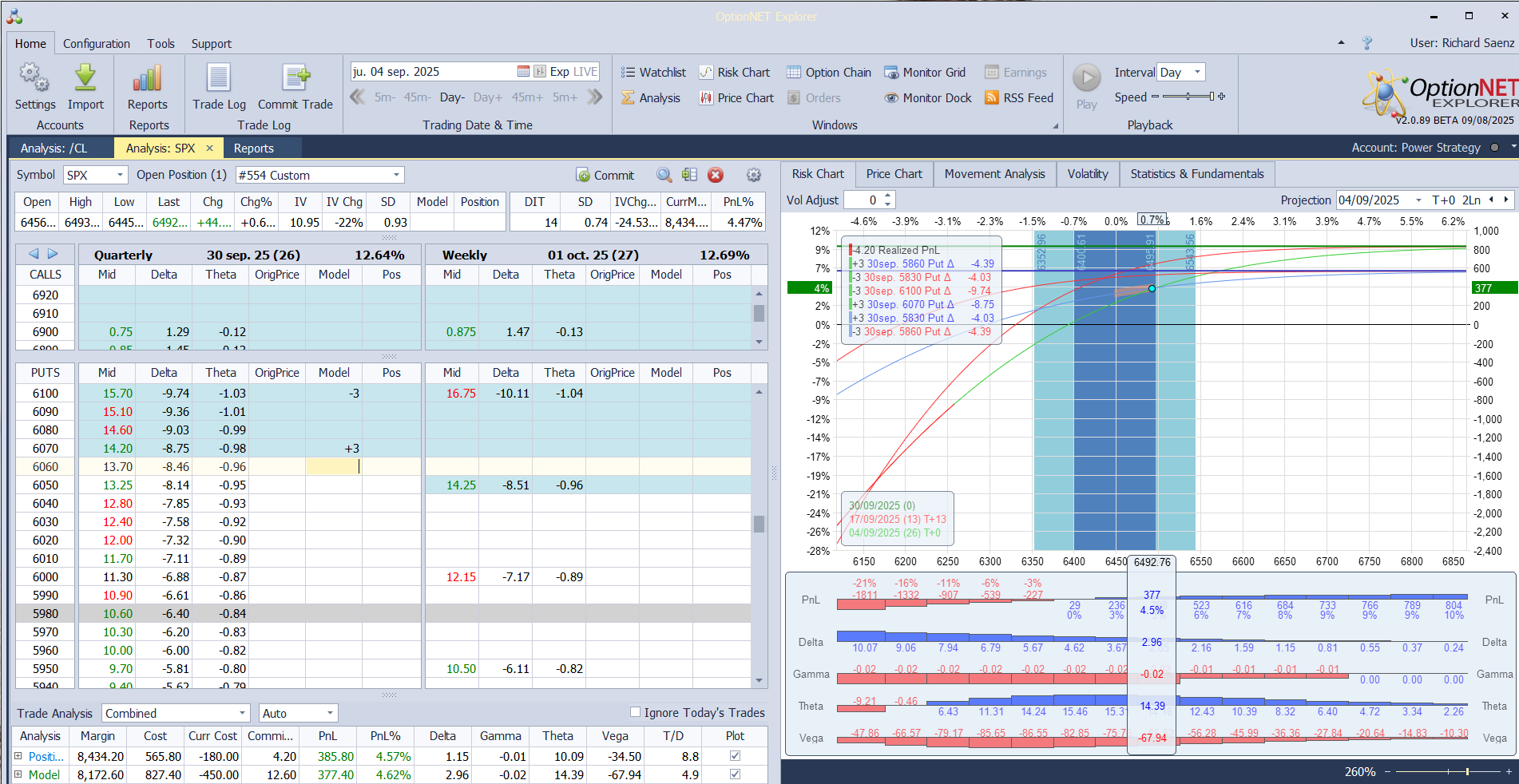
Task: Open the Monitor Dock window
Action: [x=928, y=98]
